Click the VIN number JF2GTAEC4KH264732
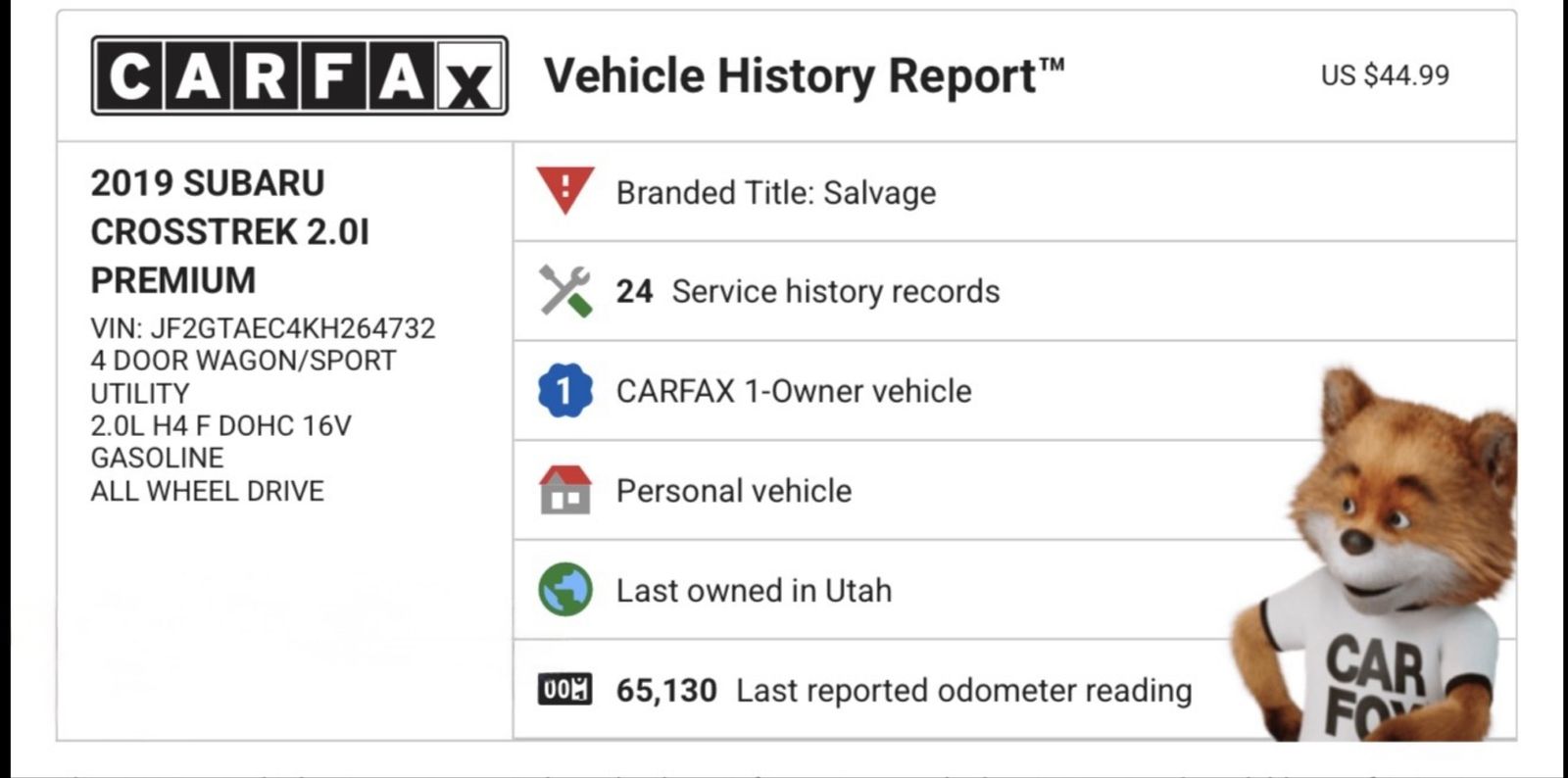1568x778 pixels. (x=292, y=328)
